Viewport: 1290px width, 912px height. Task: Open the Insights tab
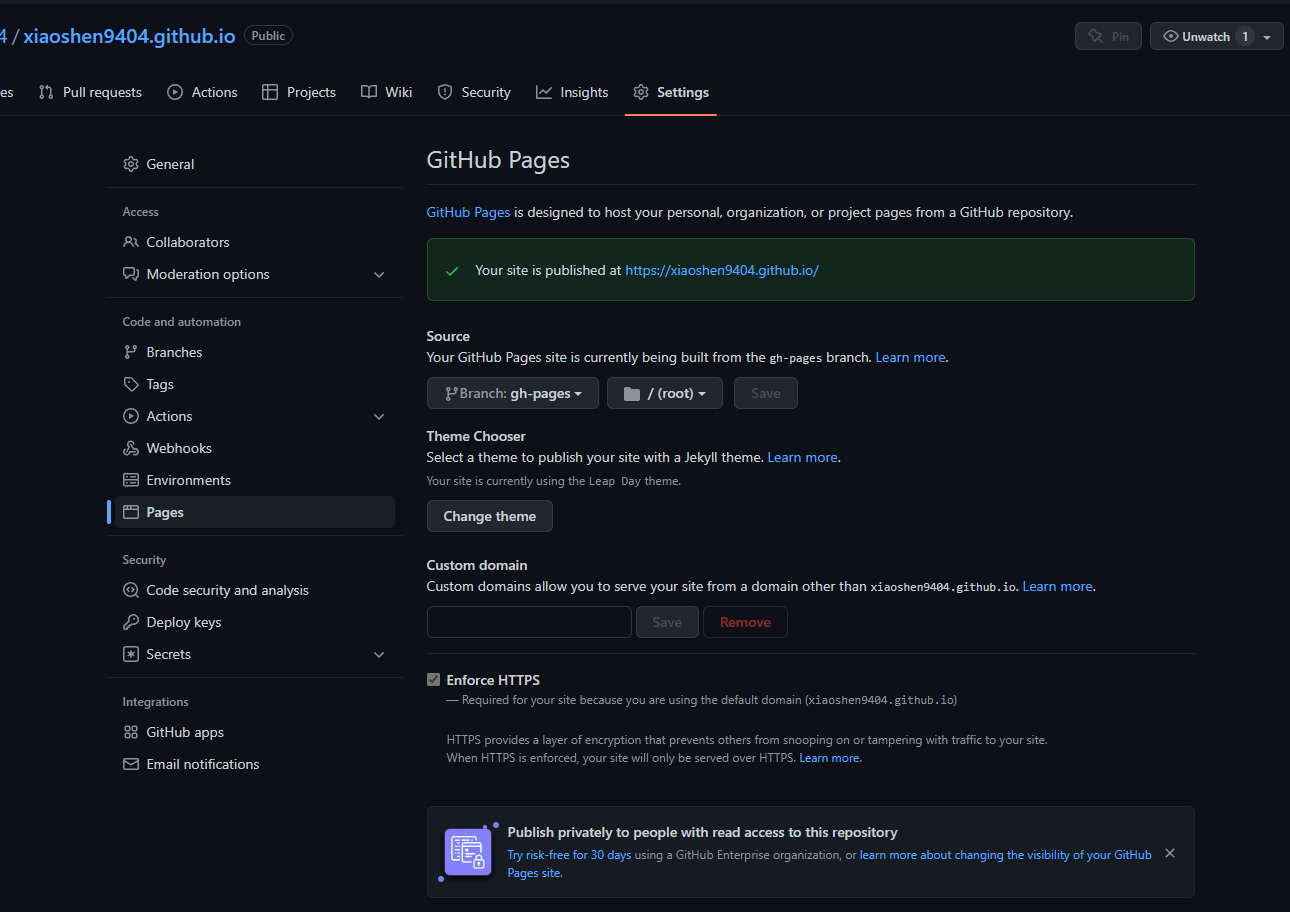tap(572, 92)
